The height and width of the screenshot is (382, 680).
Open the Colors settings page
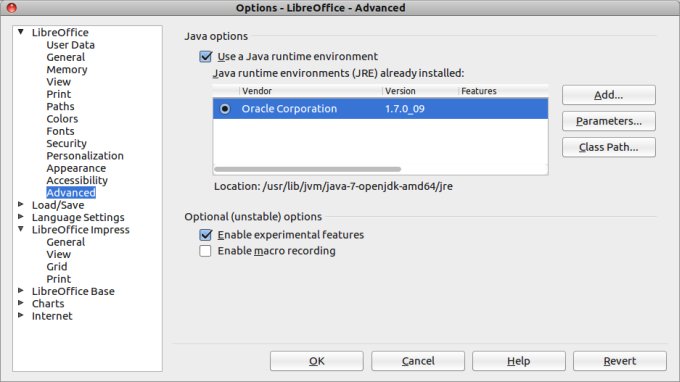tap(62, 119)
